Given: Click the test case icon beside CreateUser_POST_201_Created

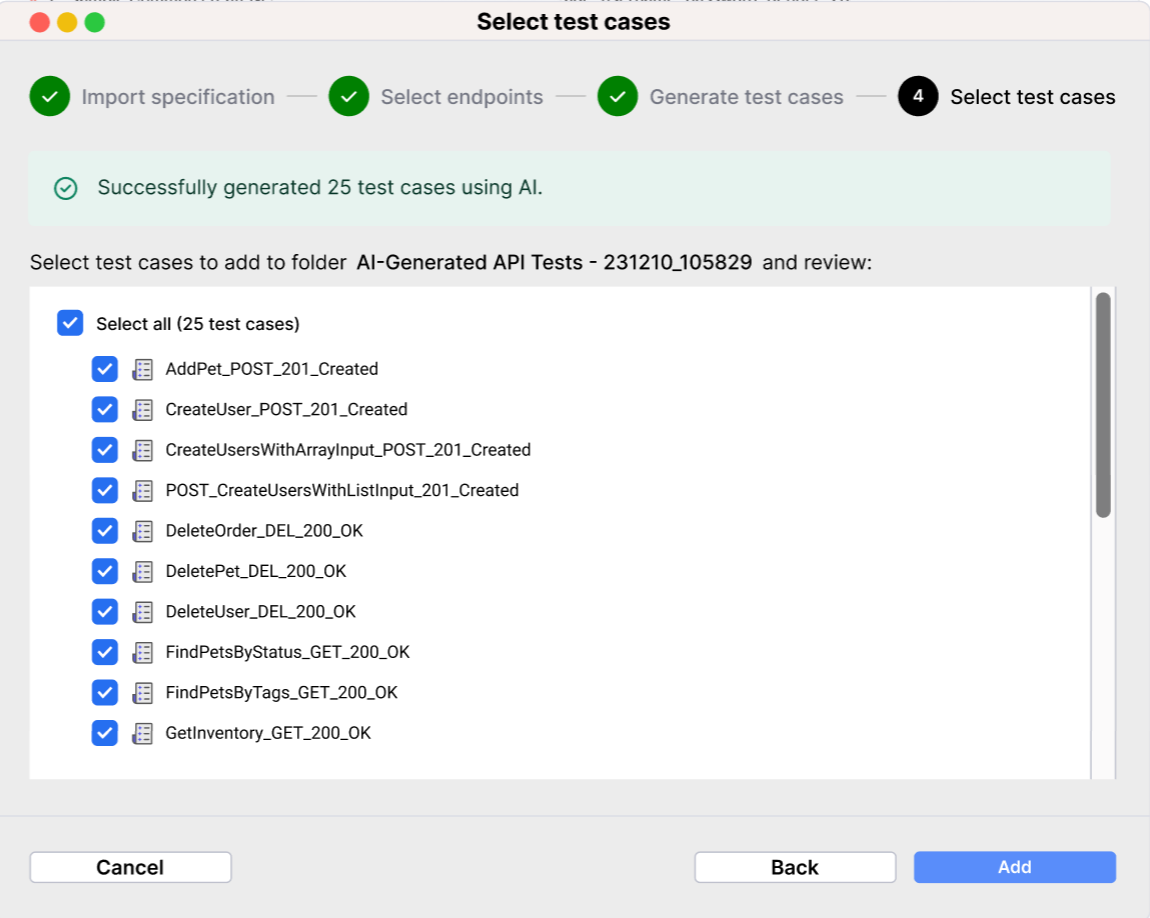Looking at the screenshot, I should pos(142,410).
